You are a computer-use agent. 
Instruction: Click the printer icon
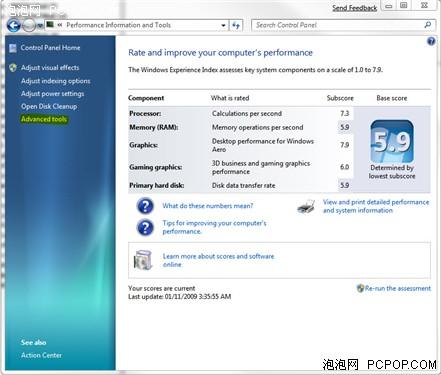click(306, 207)
